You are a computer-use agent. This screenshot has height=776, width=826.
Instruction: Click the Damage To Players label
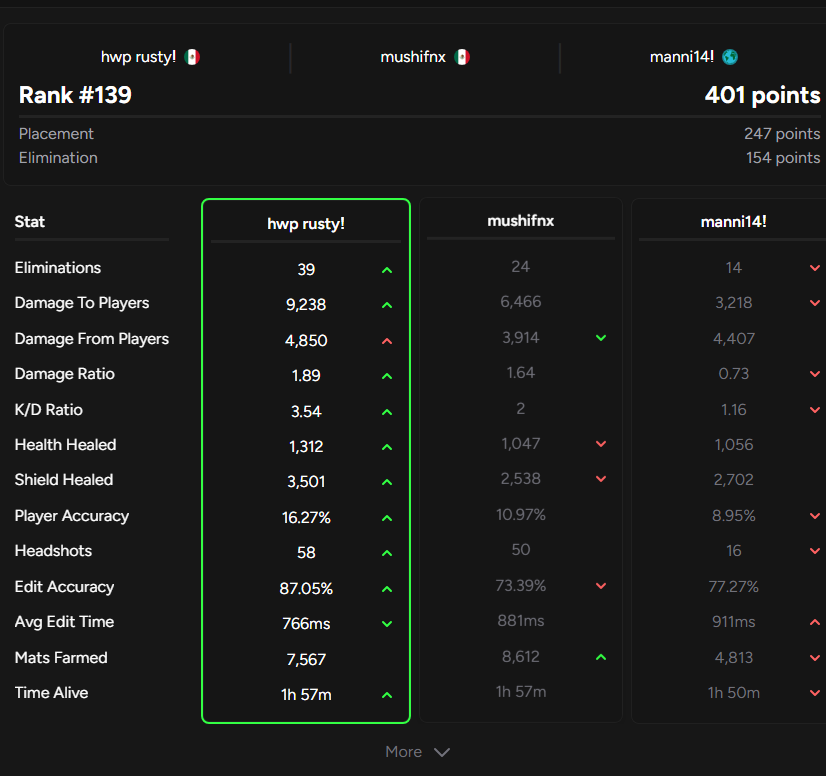coord(82,303)
